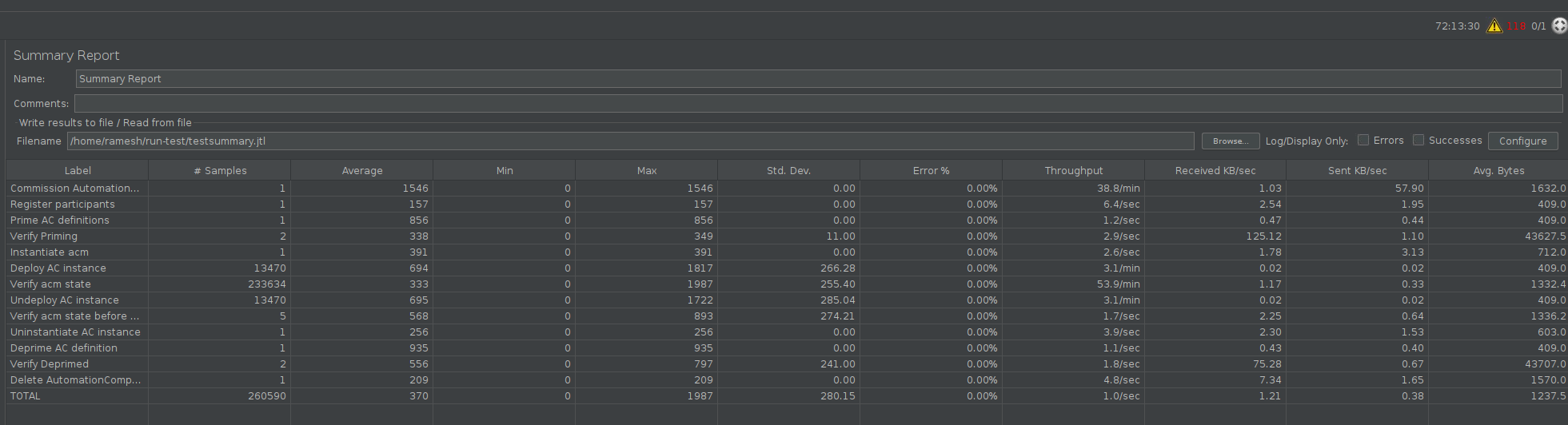This screenshot has width=1568, height=425.
Task: Sort by the Average column header
Action: 362,170
